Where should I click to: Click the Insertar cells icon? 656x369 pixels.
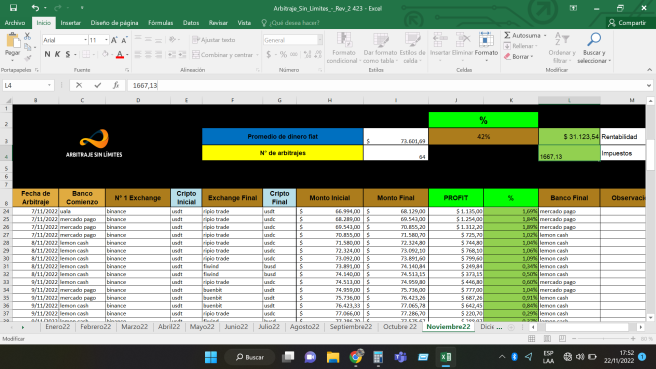click(440, 40)
